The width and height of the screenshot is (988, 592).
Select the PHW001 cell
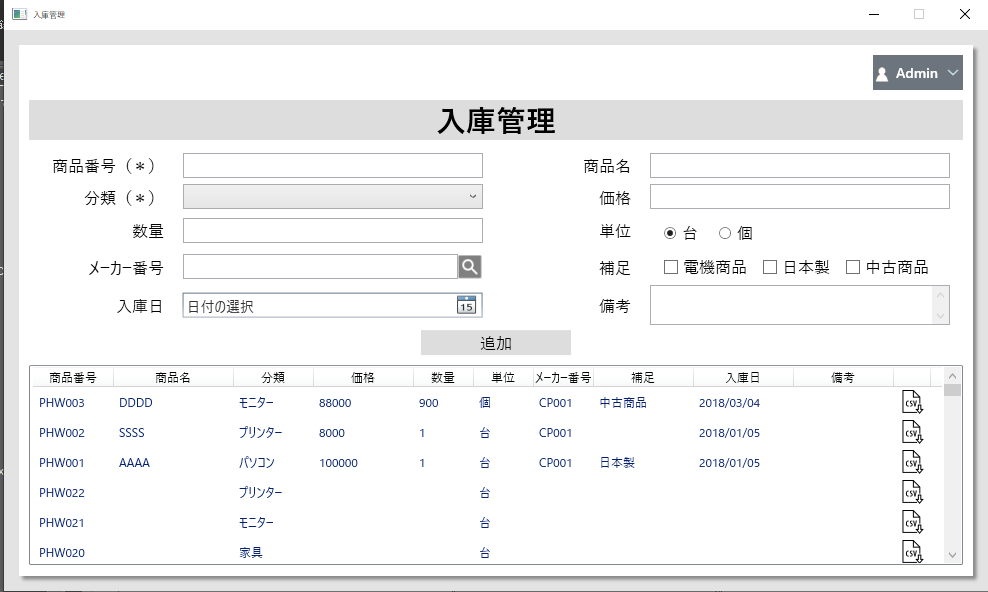(62, 462)
